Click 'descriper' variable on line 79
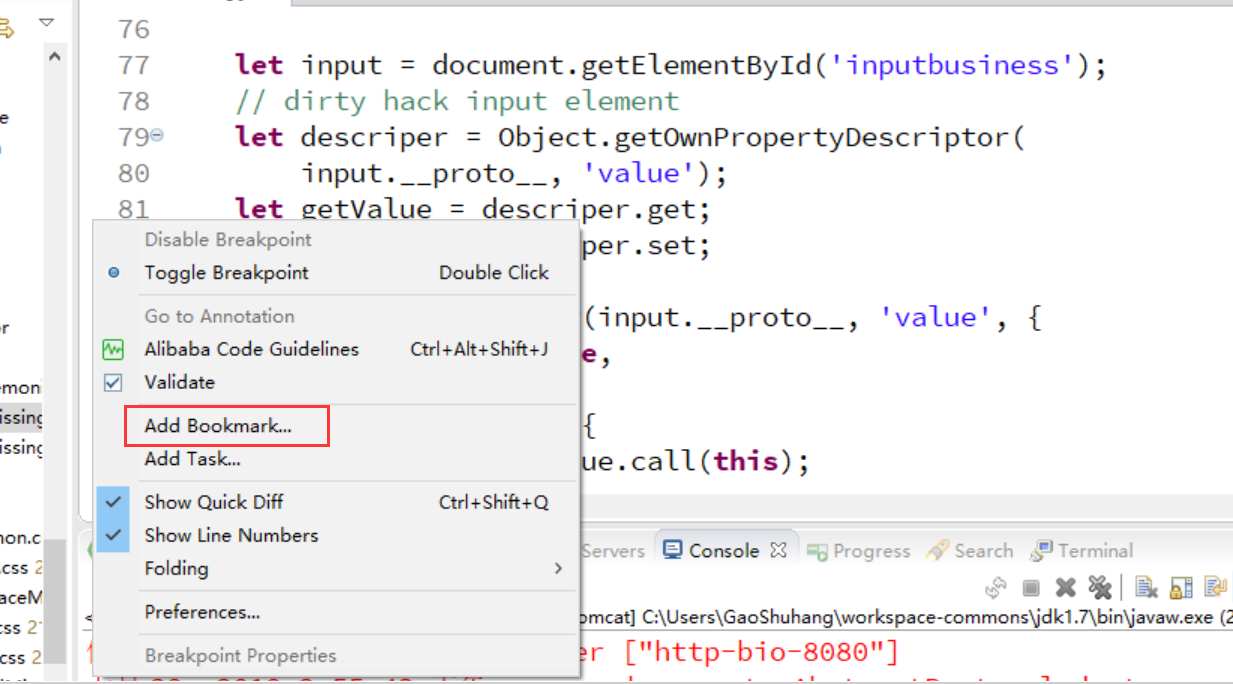The height and width of the screenshot is (684, 1233). [x=374, y=138]
